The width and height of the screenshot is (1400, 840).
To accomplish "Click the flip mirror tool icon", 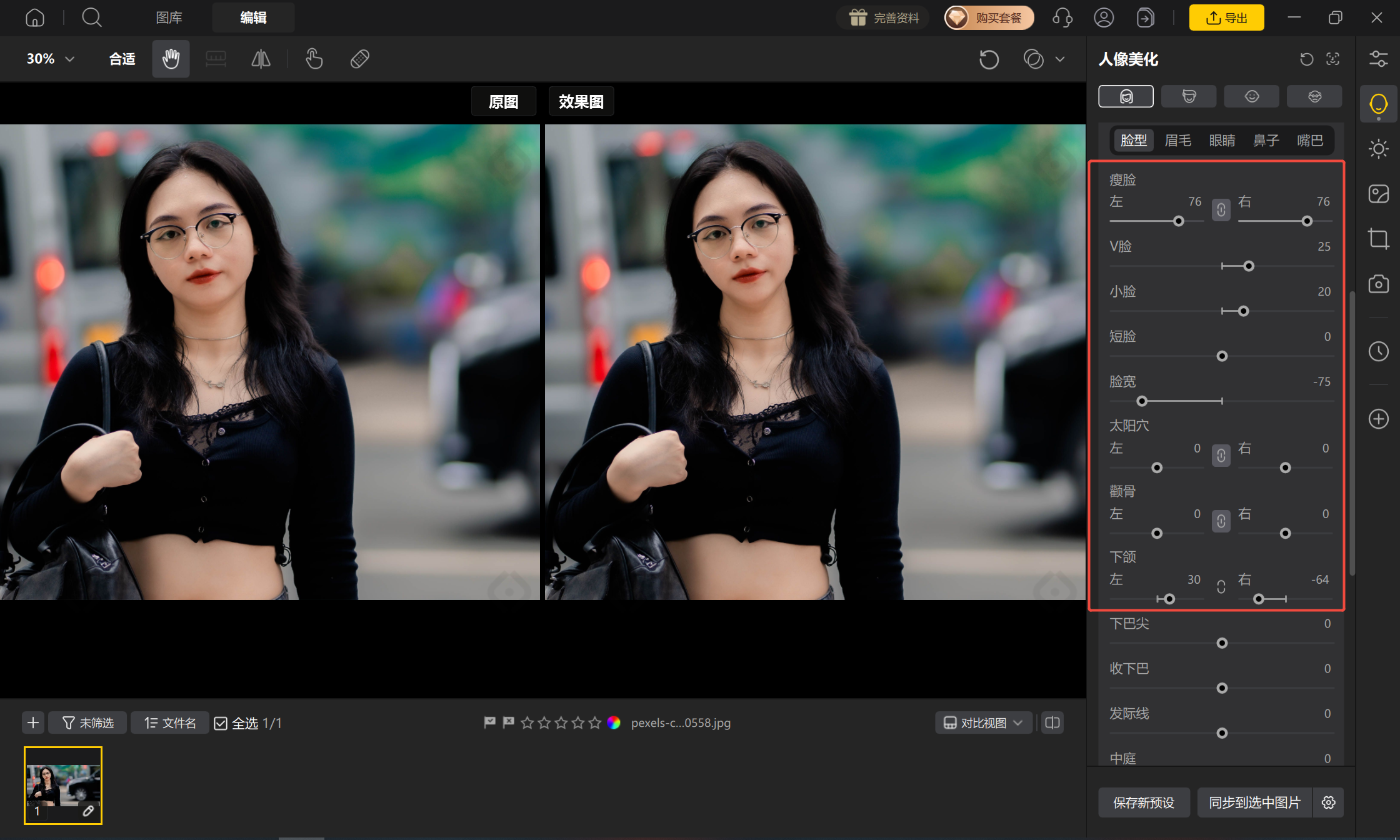I will (261, 59).
